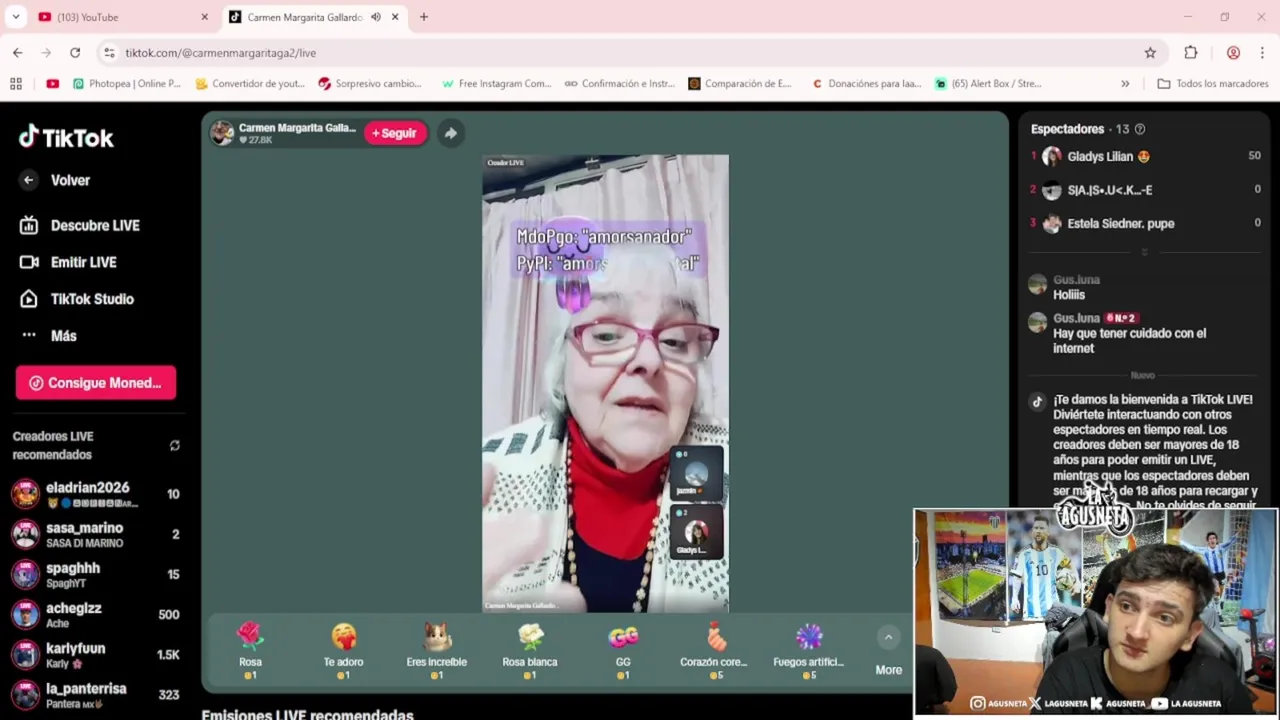1280x720 pixels.
Task: Refresh recommended LIVE creators list
Action: coord(175,446)
